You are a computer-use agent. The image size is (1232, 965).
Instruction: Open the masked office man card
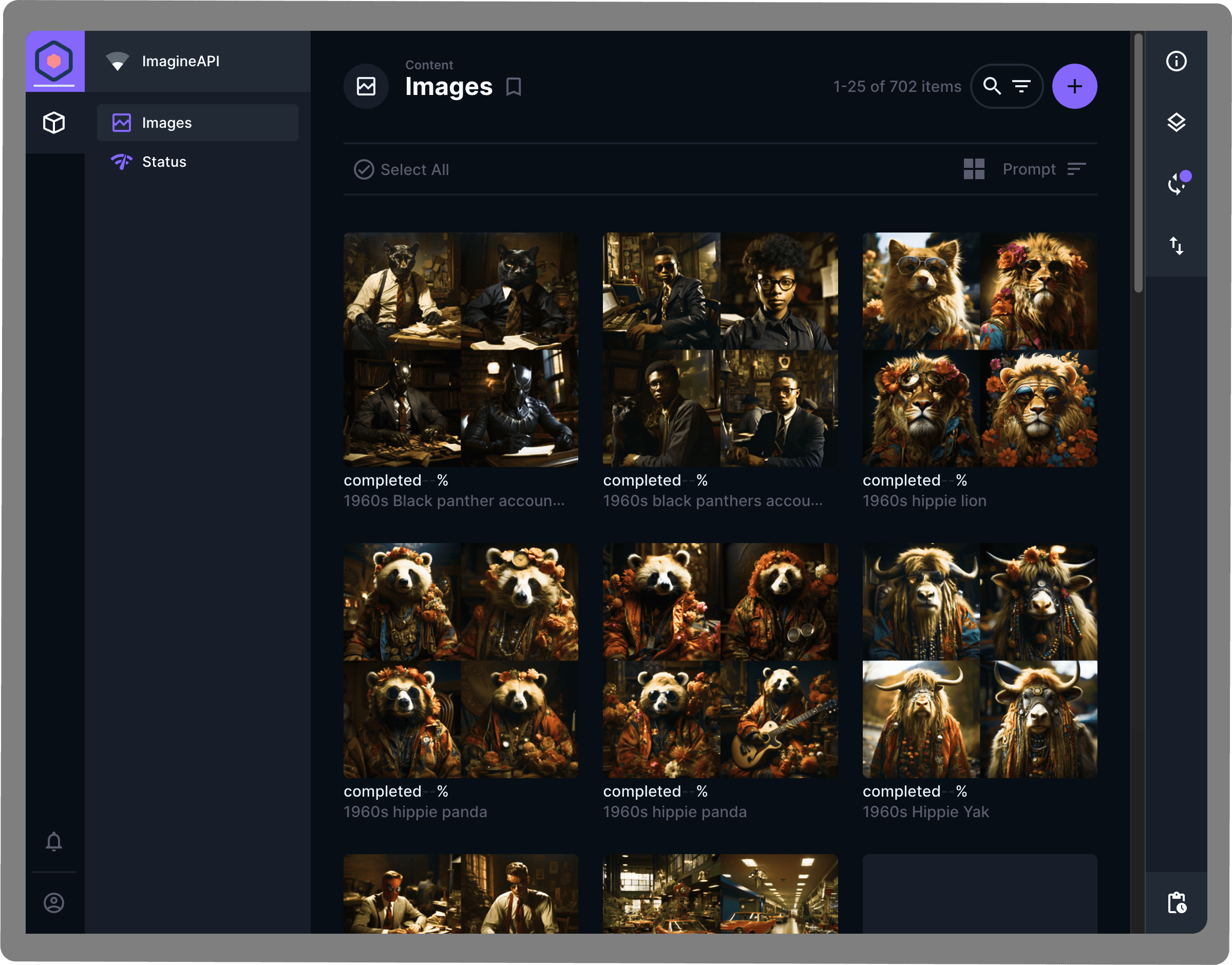point(461,894)
